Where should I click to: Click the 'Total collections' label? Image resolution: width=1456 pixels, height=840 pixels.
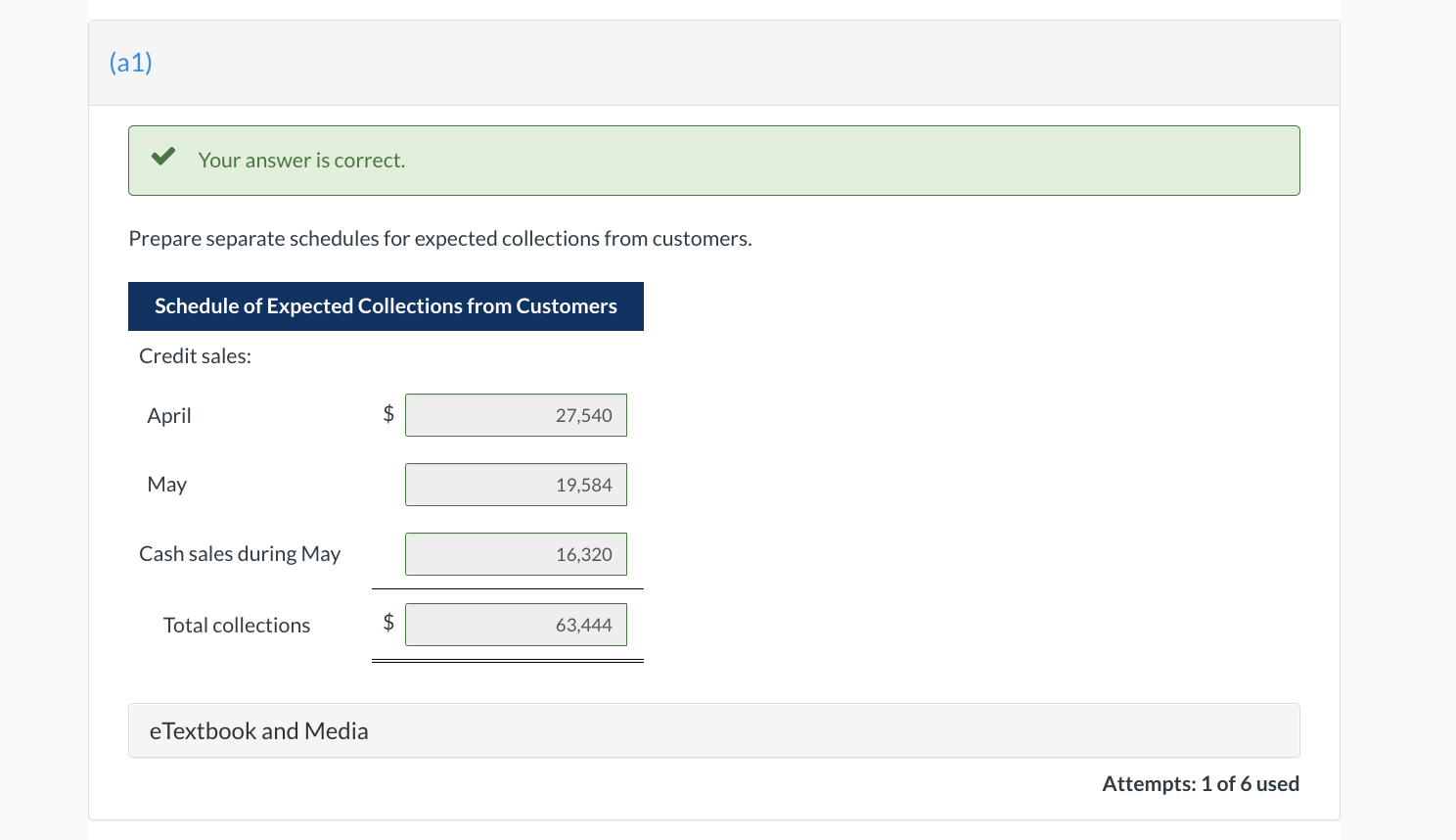tap(237, 626)
